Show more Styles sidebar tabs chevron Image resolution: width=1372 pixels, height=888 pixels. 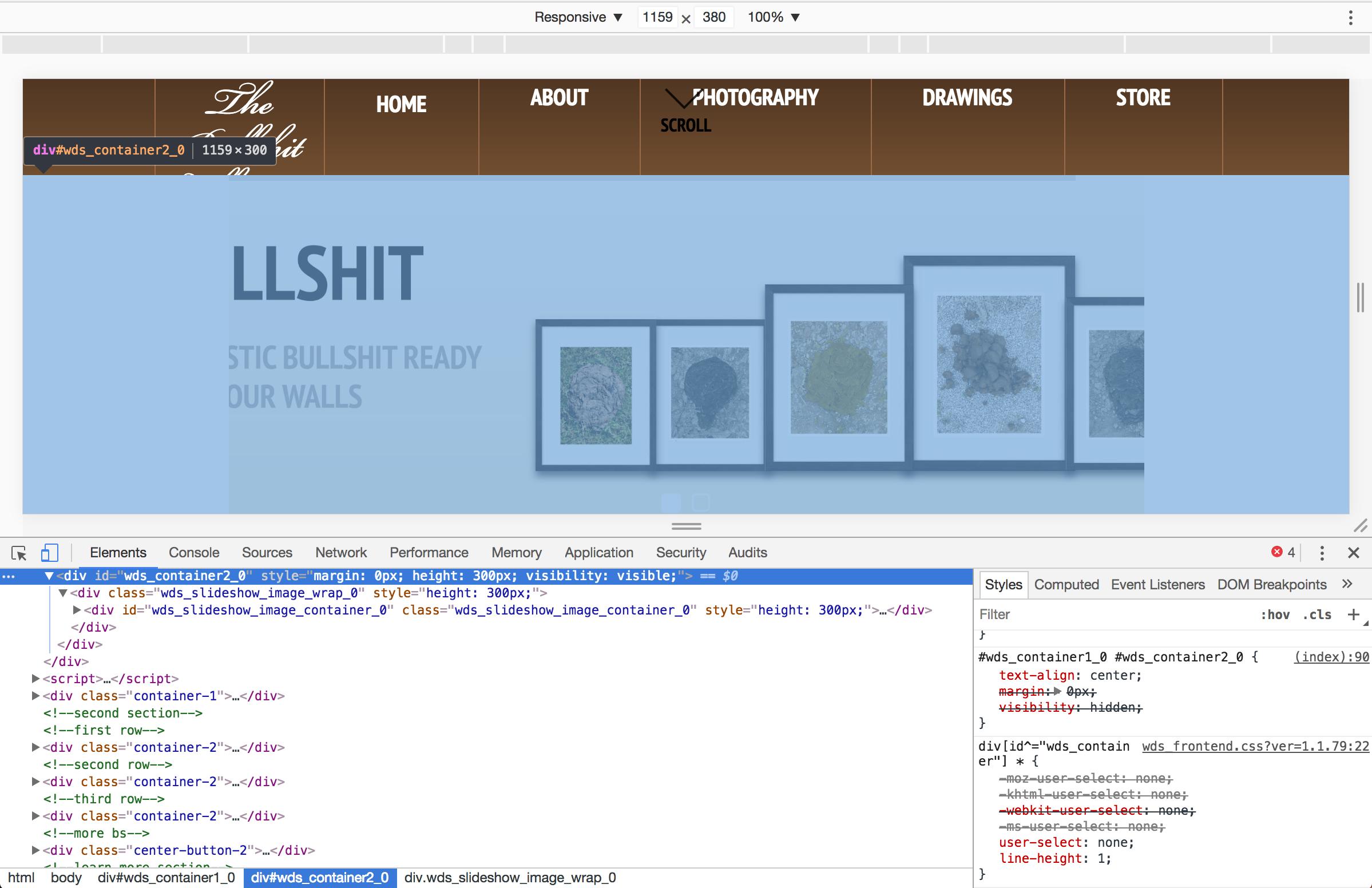click(x=1347, y=584)
